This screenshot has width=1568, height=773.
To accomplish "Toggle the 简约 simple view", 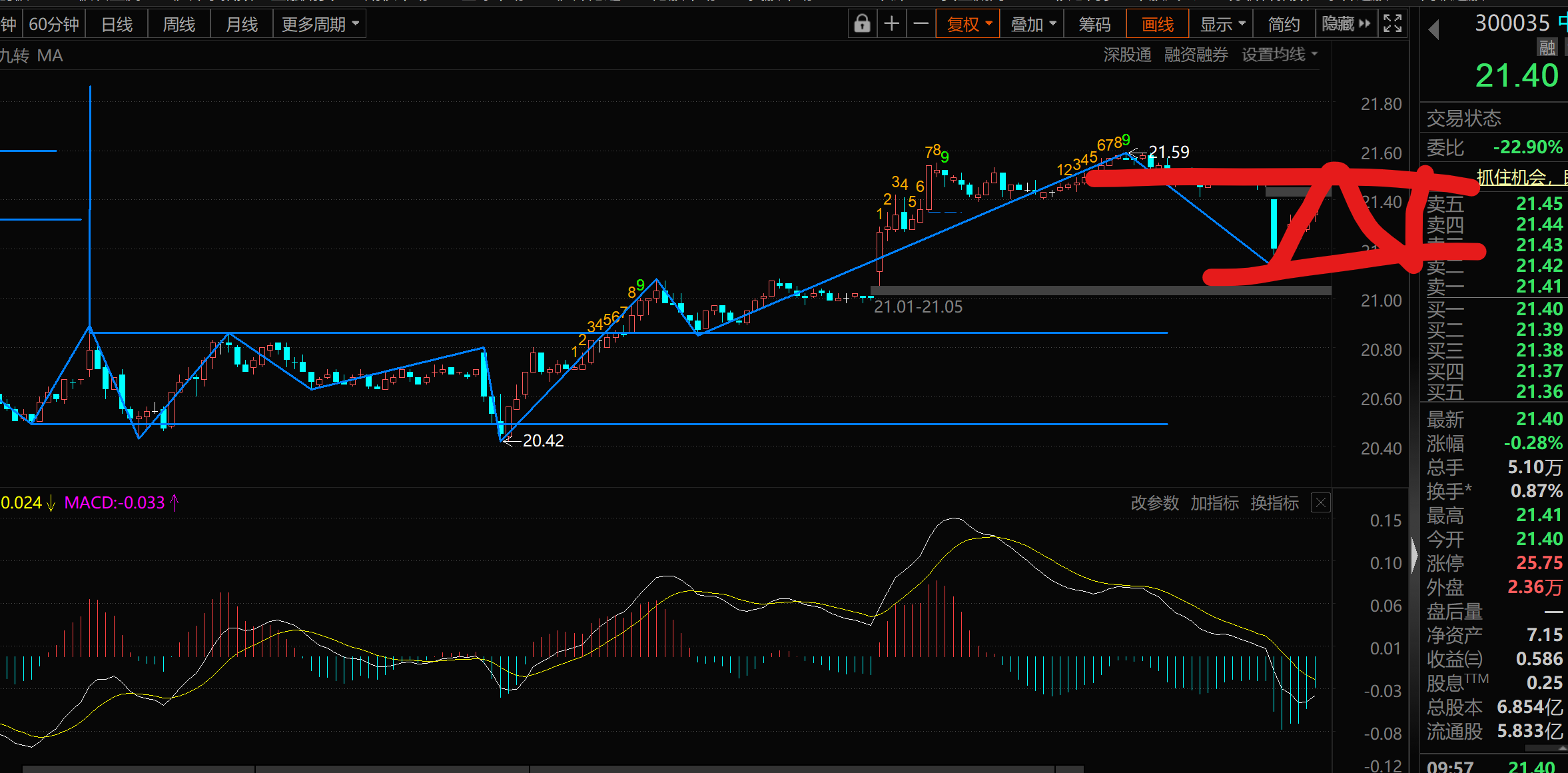I will 1284,25.
